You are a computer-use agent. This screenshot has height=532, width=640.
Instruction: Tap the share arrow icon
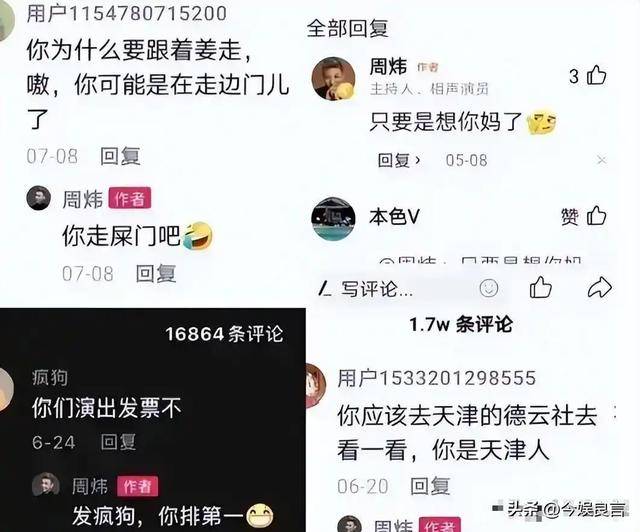[599, 287]
